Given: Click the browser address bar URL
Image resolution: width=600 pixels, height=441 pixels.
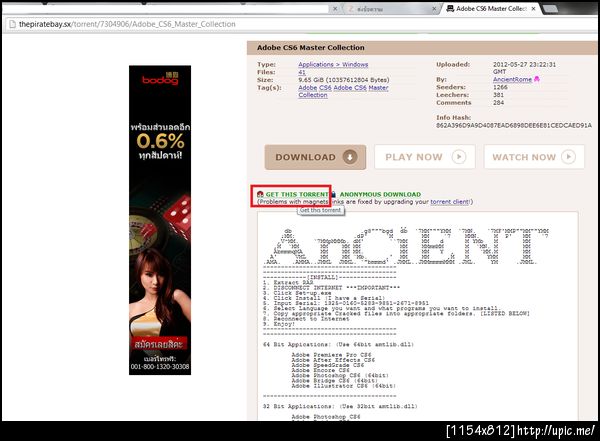Looking at the screenshot, I should coord(127,24).
